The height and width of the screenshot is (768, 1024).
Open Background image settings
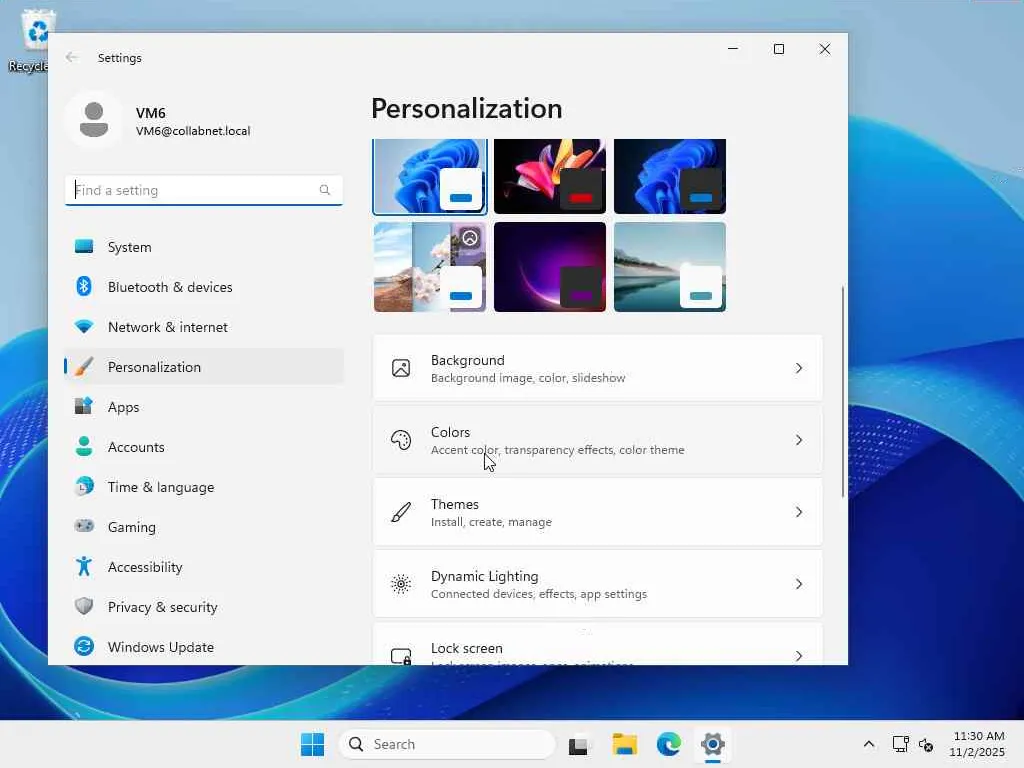pos(598,368)
